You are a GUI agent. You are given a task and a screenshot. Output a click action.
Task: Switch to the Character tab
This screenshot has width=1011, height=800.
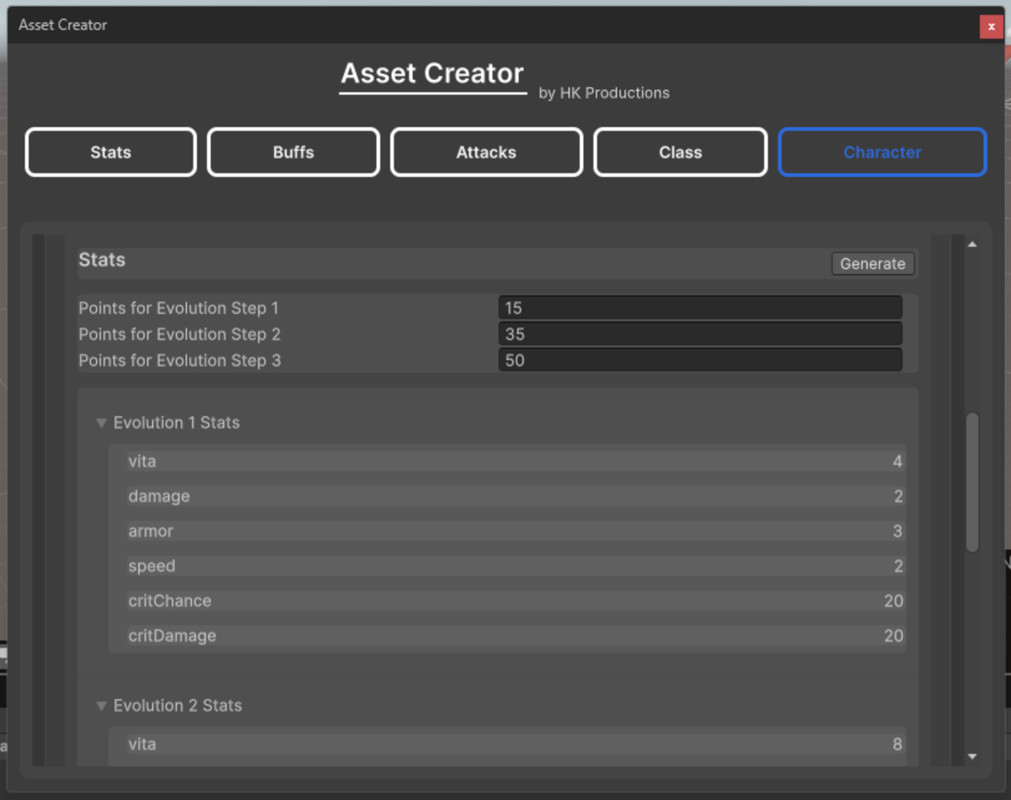click(x=881, y=152)
